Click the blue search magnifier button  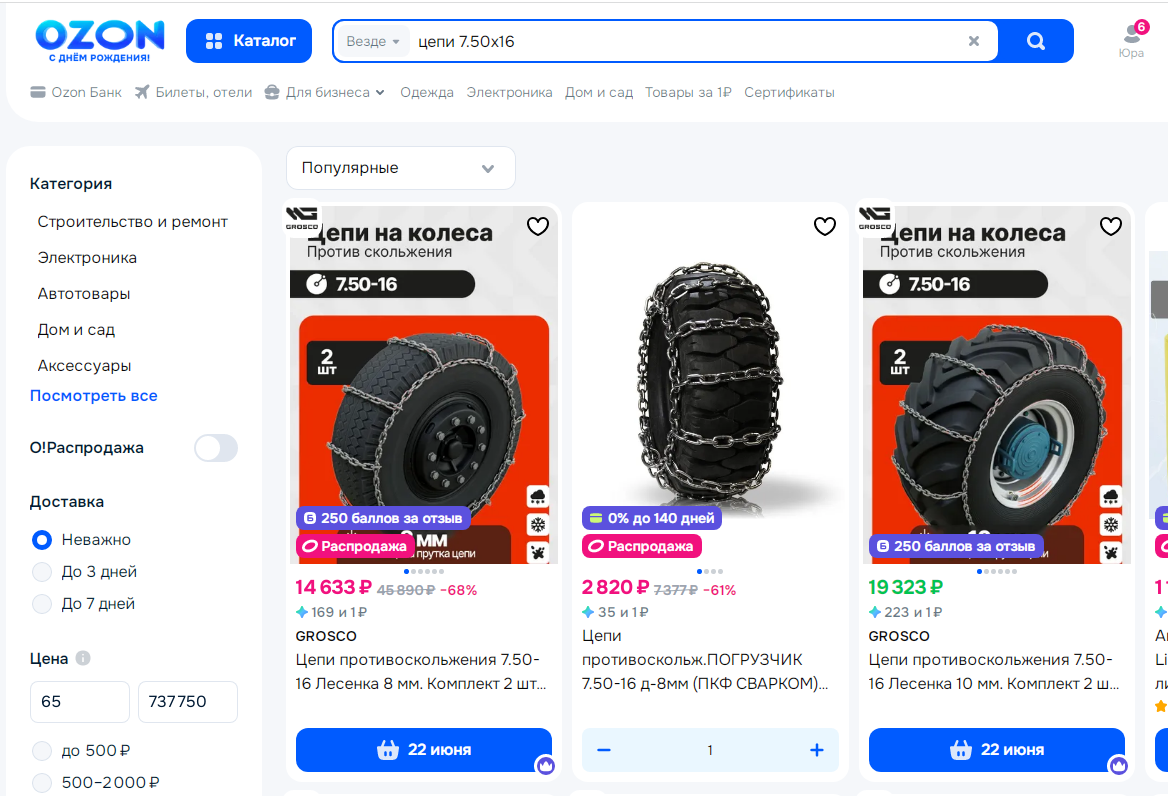pos(1035,41)
